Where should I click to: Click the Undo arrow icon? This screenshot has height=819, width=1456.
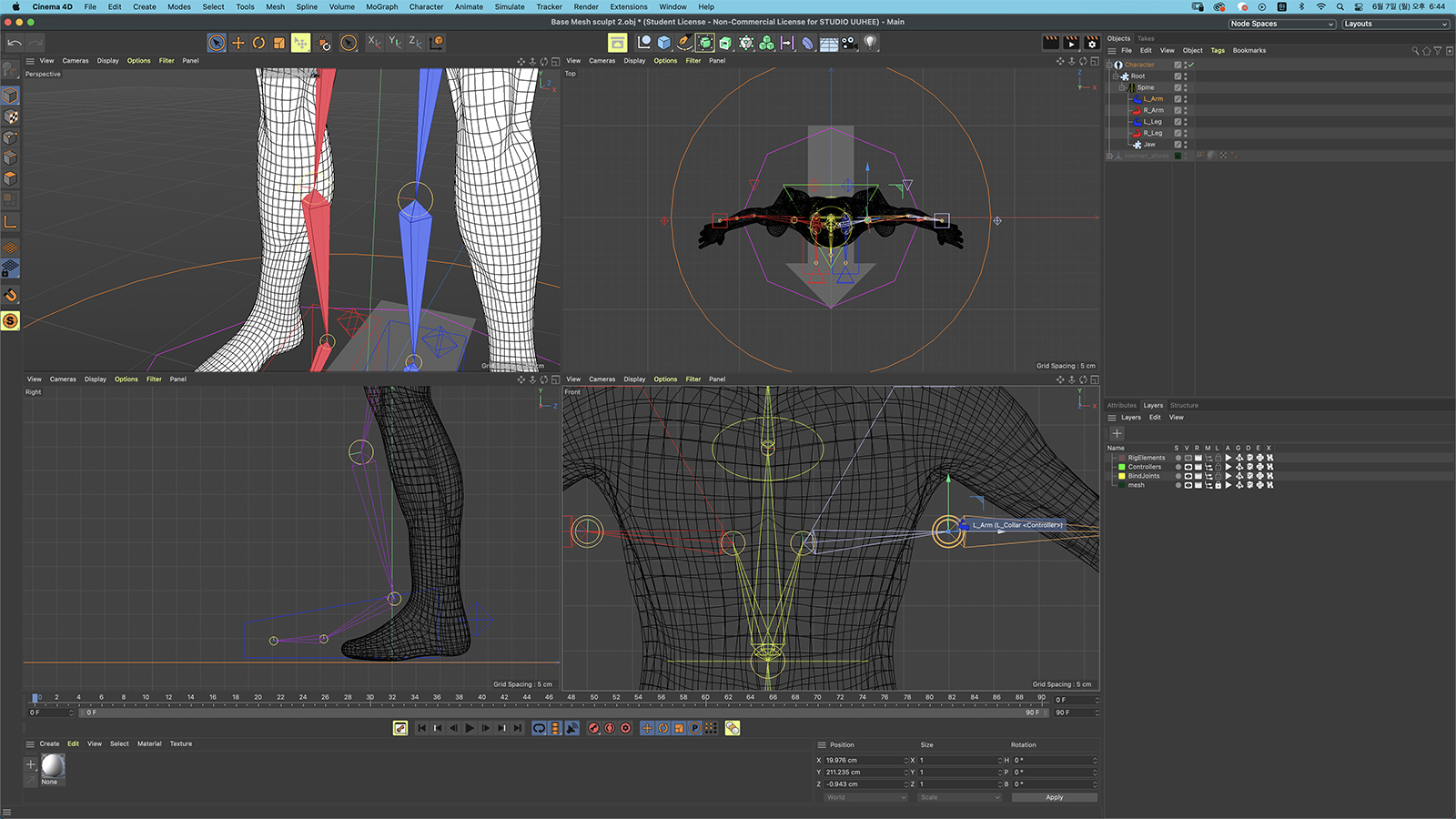pyautogui.click(x=15, y=43)
